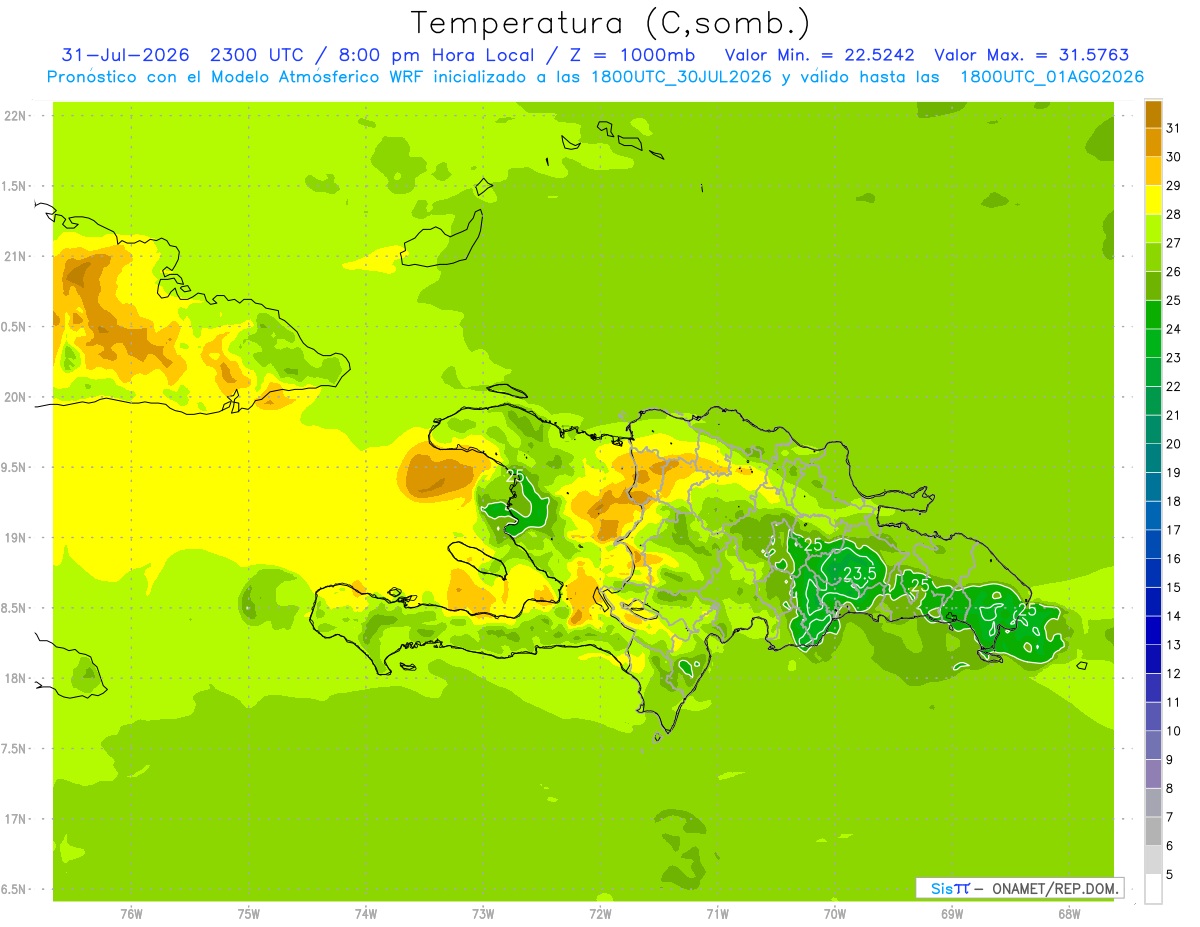The image size is (1200, 927).
Task: Click the "21N" latitude label
Action: (x=15, y=256)
